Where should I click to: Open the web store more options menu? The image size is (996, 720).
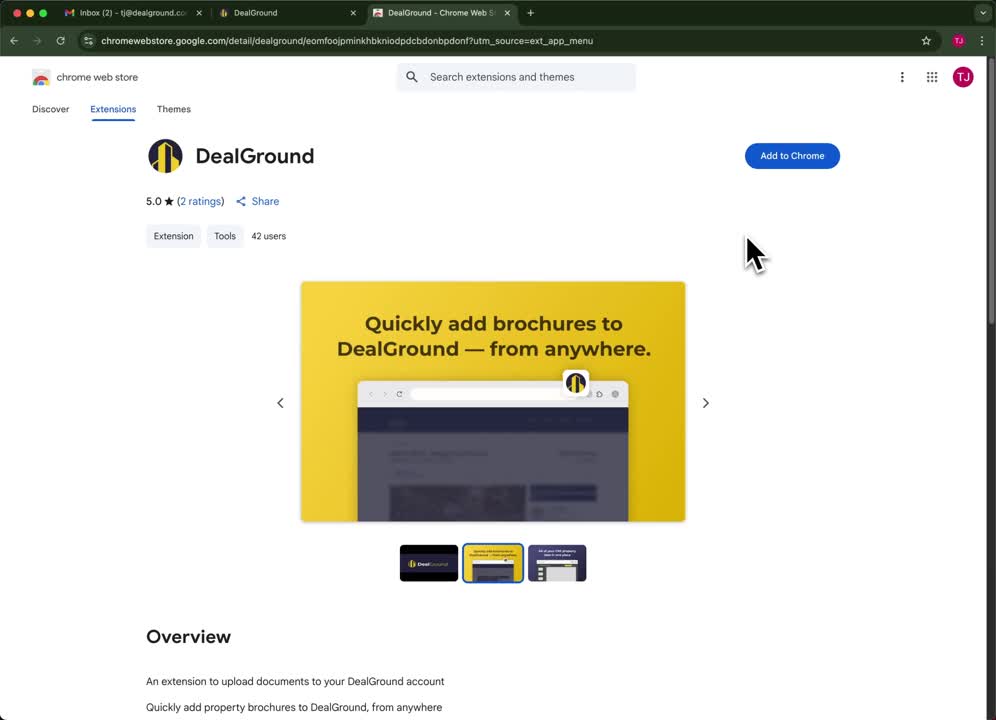coord(902,77)
